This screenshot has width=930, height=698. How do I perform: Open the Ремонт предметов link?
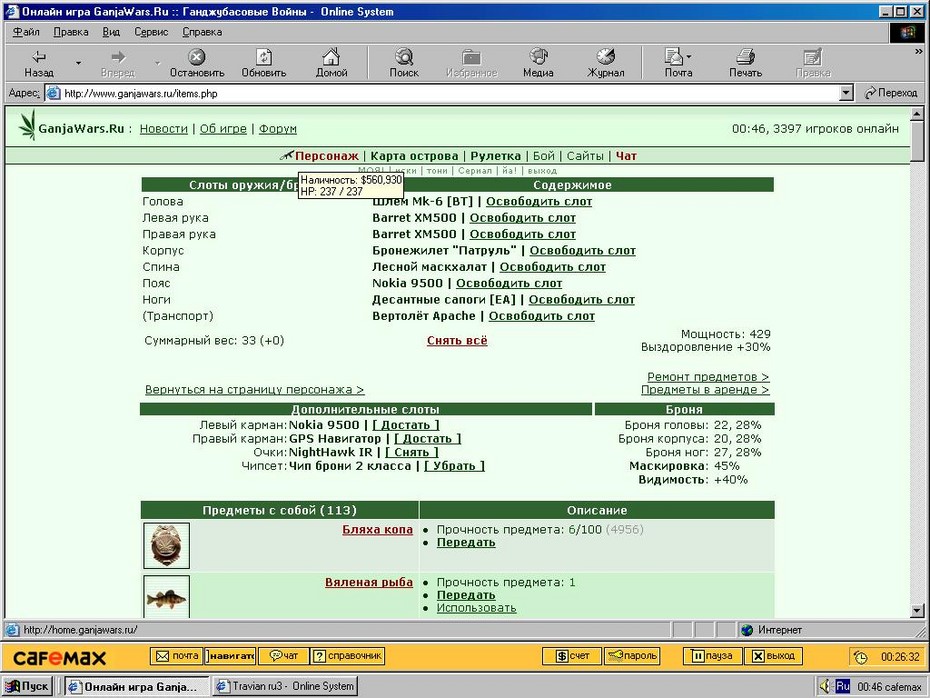[x=708, y=377]
